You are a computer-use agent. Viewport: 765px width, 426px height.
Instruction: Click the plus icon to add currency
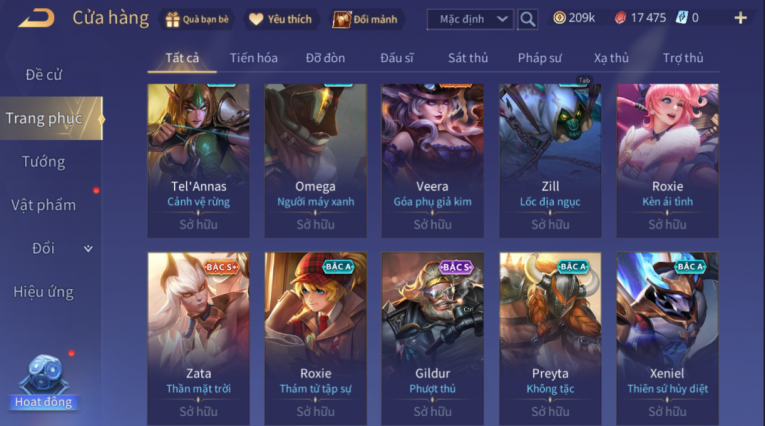[x=740, y=19]
